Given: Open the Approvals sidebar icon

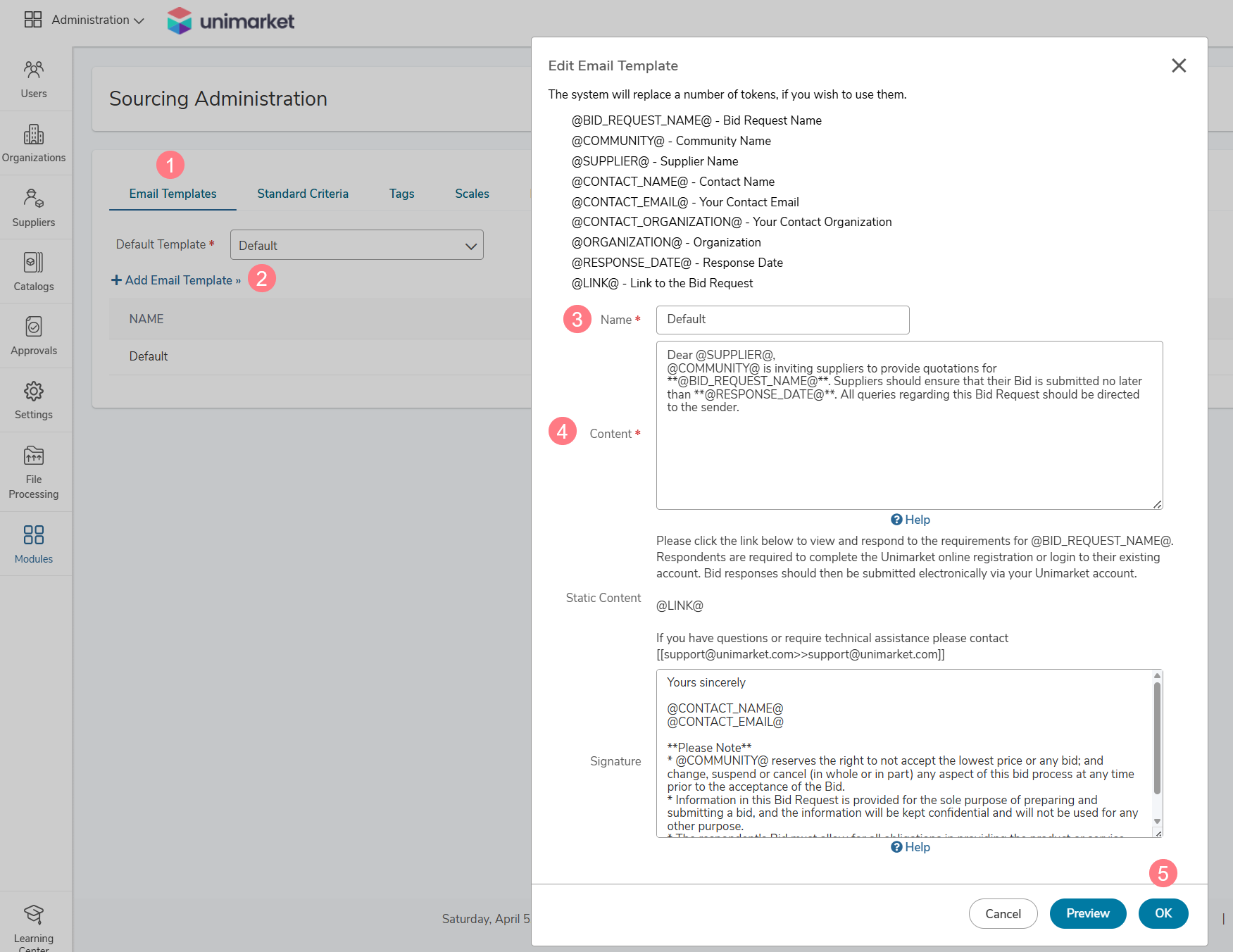Looking at the screenshot, I should tap(34, 335).
